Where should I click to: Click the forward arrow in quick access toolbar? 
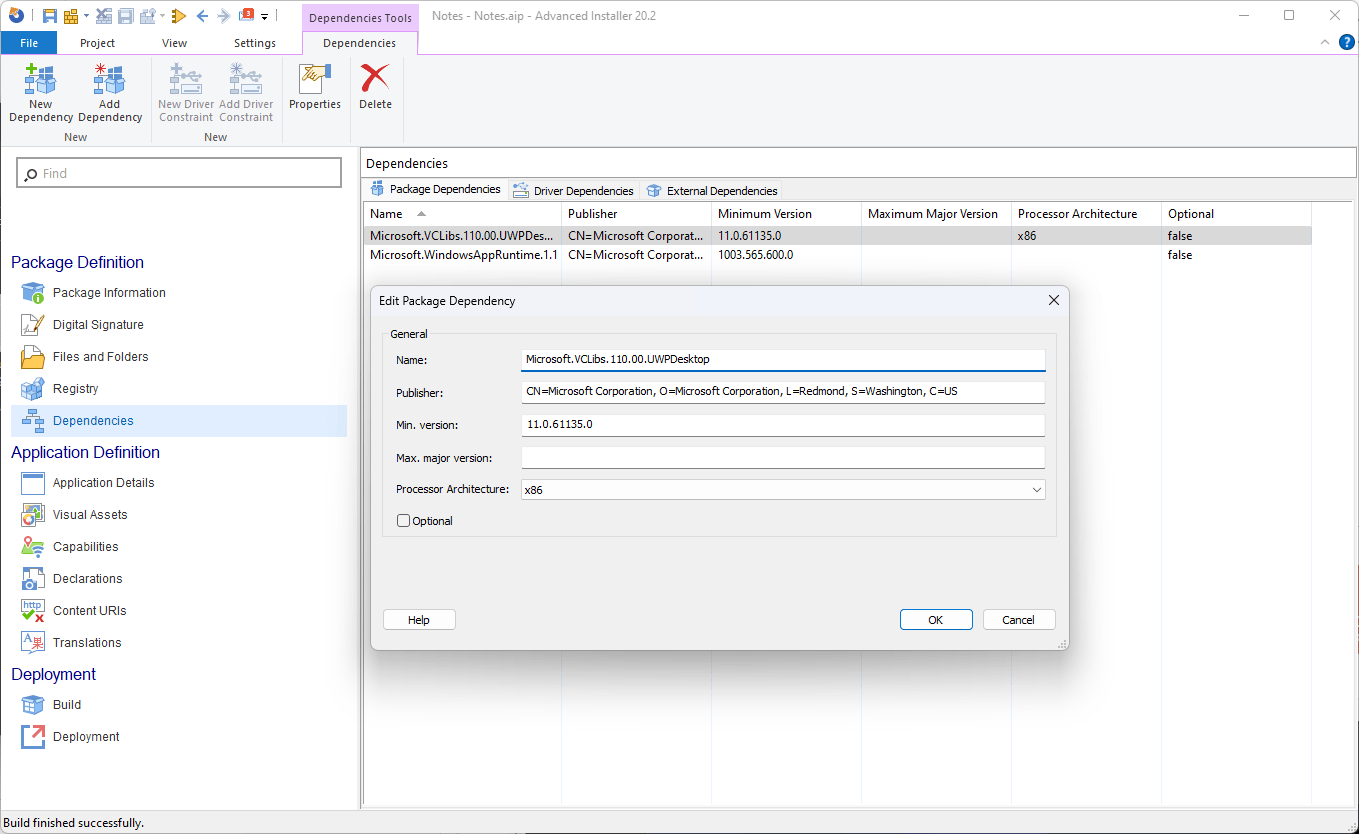(x=224, y=16)
